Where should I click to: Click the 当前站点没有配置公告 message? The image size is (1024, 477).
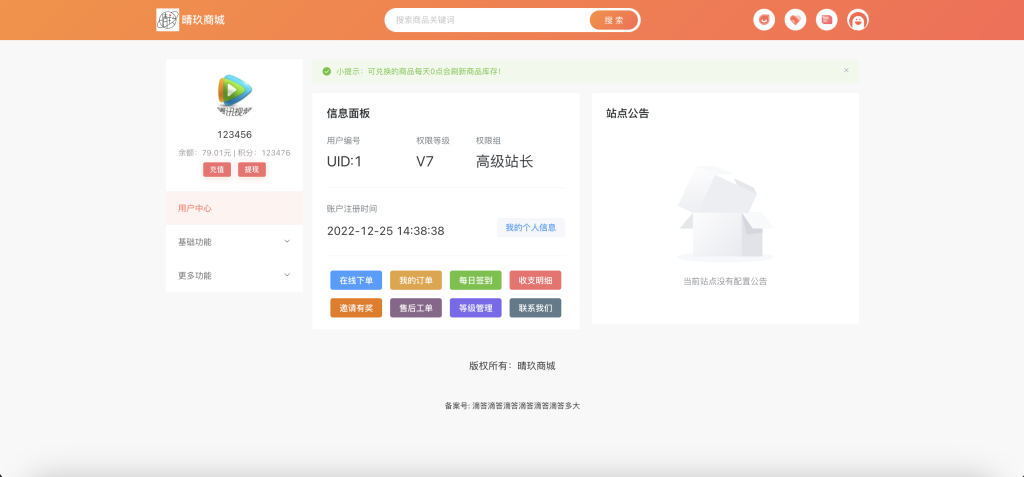click(725, 281)
